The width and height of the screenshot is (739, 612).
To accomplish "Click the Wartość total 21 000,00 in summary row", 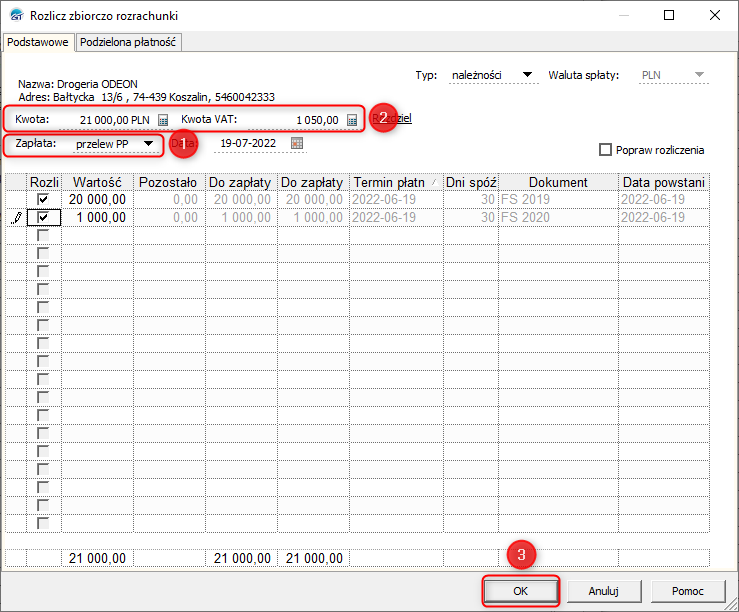I will (x=98, y=558).
